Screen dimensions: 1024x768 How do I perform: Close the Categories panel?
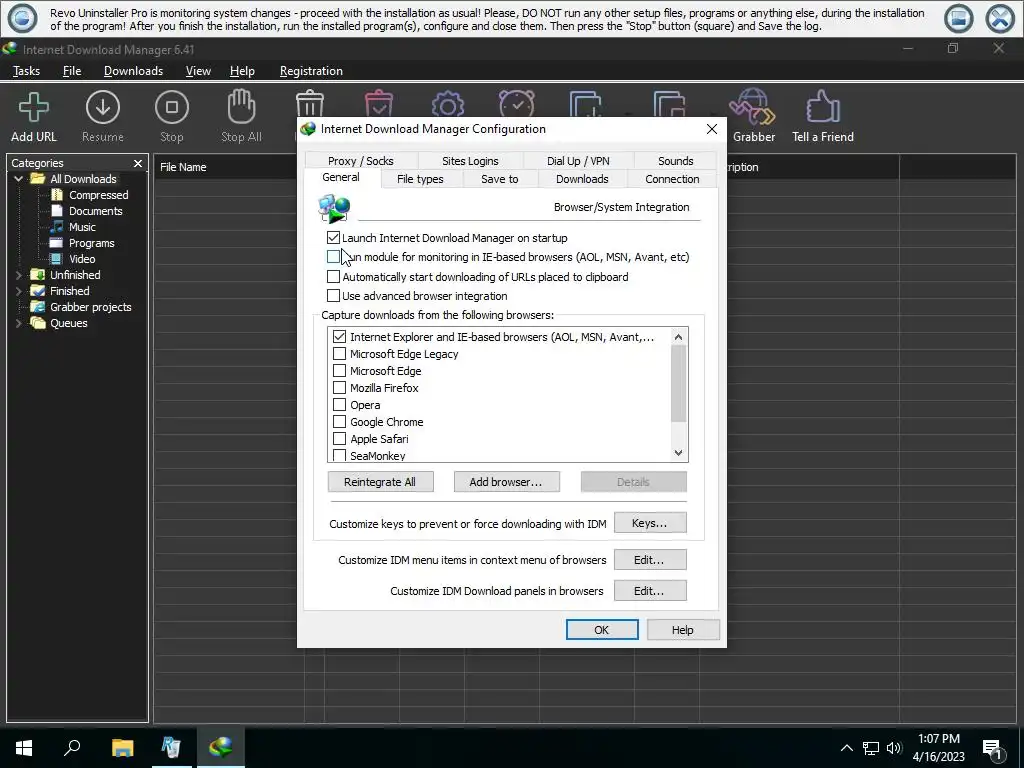138,163
